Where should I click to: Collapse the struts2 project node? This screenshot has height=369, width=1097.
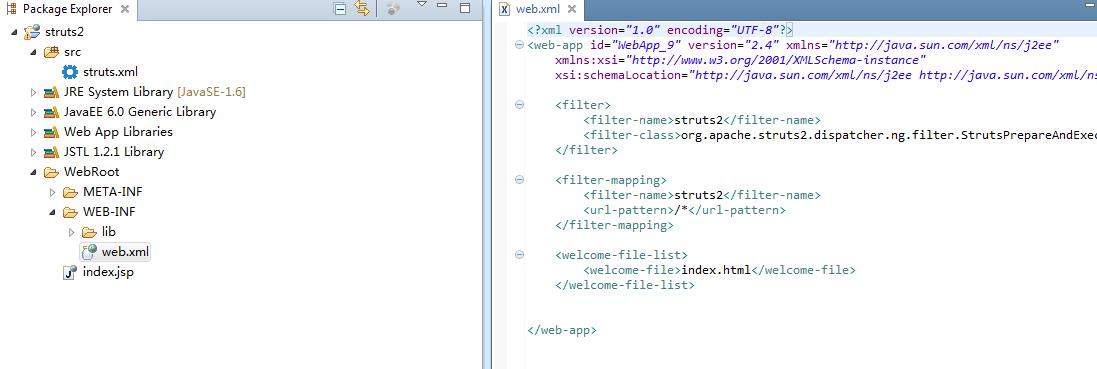click(x=14, y=32)
